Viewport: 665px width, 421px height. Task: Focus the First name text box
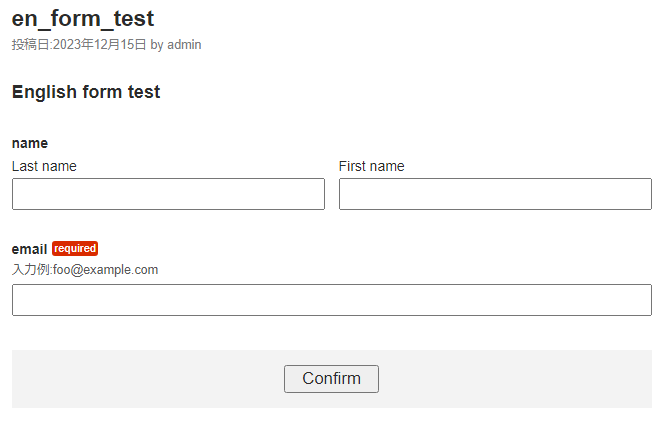coord(495,194)
